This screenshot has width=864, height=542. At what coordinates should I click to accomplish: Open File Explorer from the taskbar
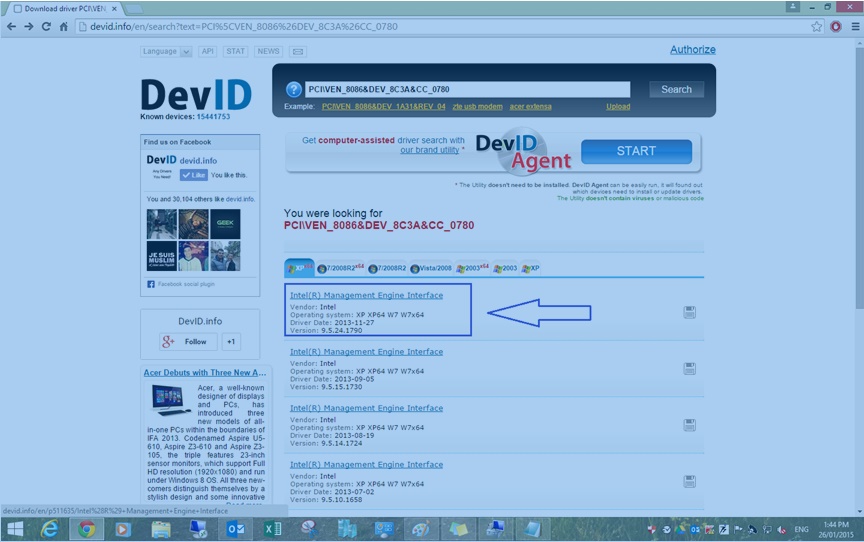click(x=161, y=529)
